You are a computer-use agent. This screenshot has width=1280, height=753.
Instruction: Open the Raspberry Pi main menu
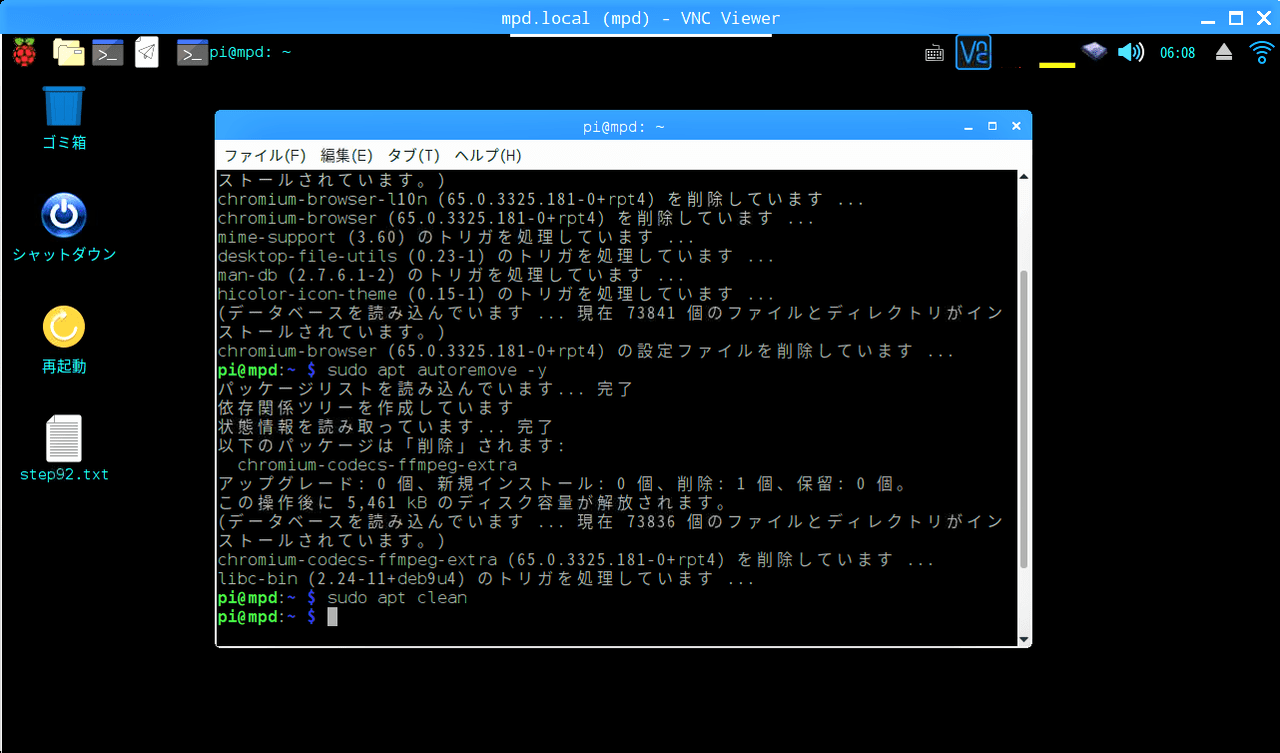[24, 52]
